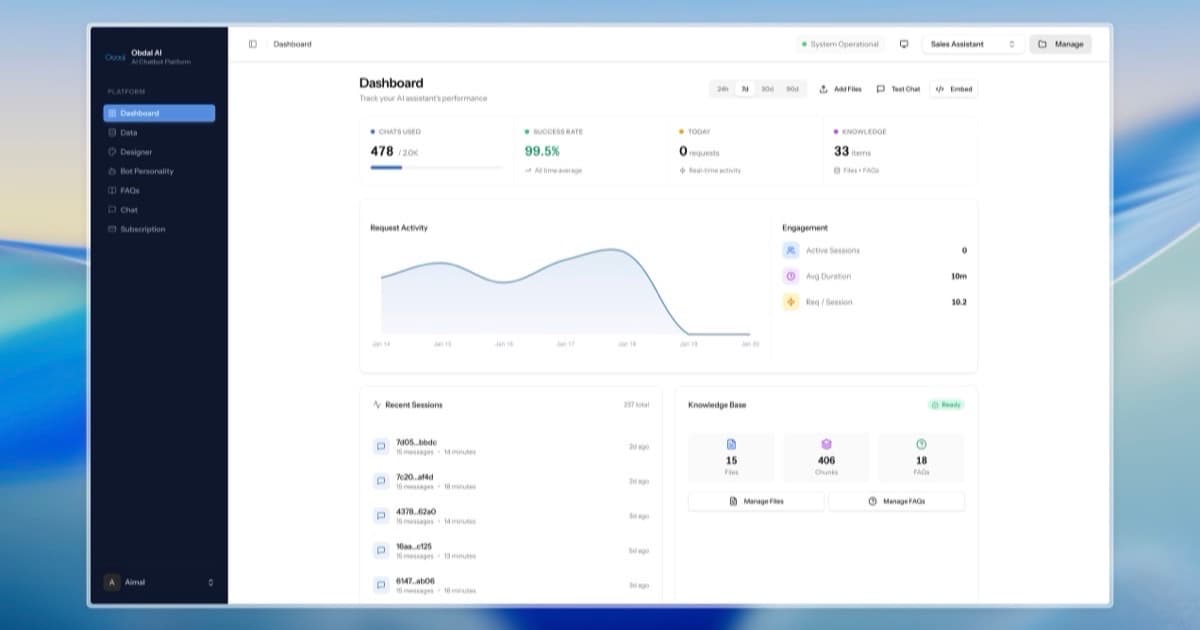Viewport: 1200px width, 630px height.
Task: Expand the Aimal user account menu
Action: (159, 582)
